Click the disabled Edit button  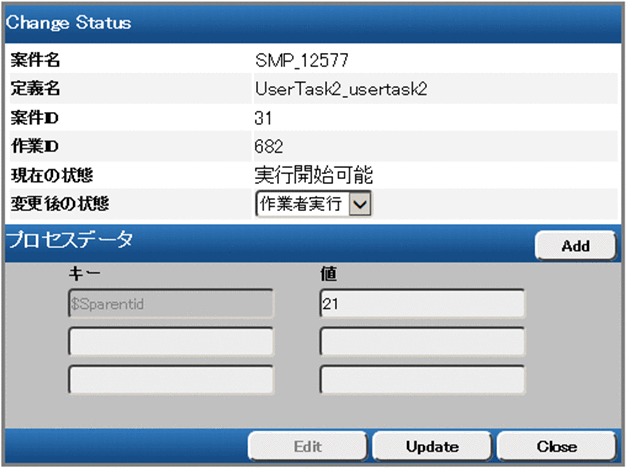(x=307, y=446)
